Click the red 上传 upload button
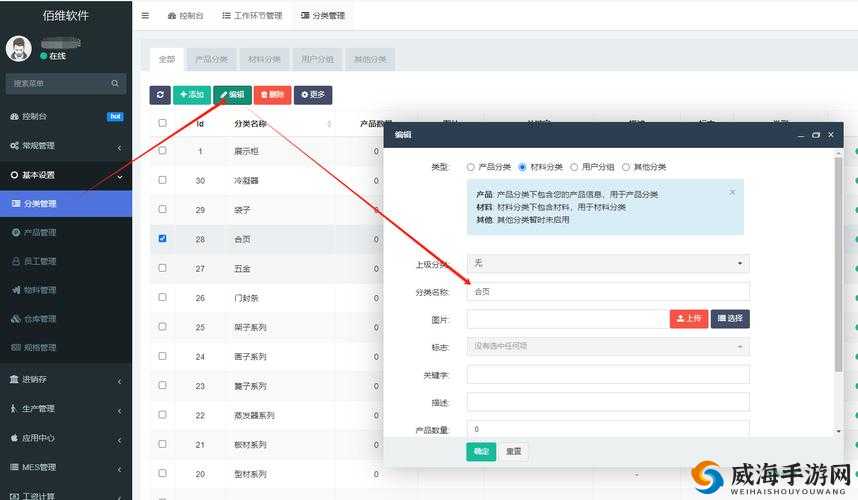Viewport: 858px width, 500px height. pos(689,318)
